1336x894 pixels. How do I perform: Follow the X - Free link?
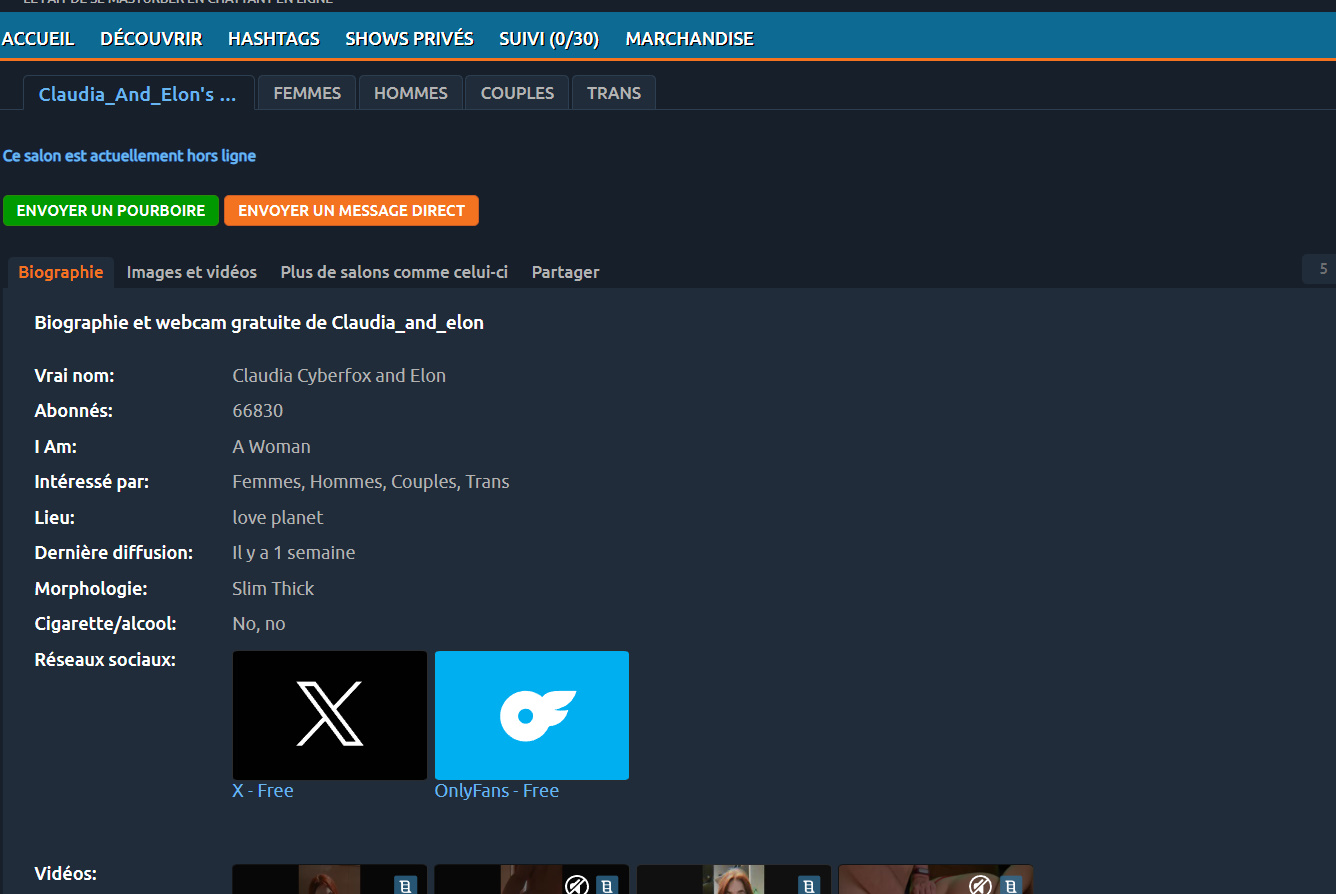263,791
